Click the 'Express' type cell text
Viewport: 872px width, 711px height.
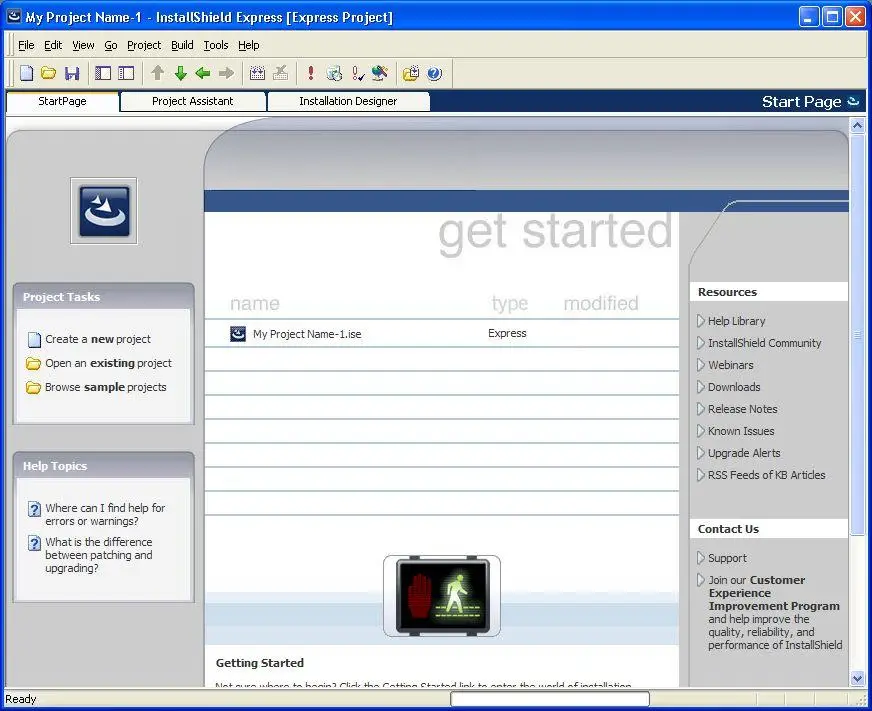(x=507, y=333)
